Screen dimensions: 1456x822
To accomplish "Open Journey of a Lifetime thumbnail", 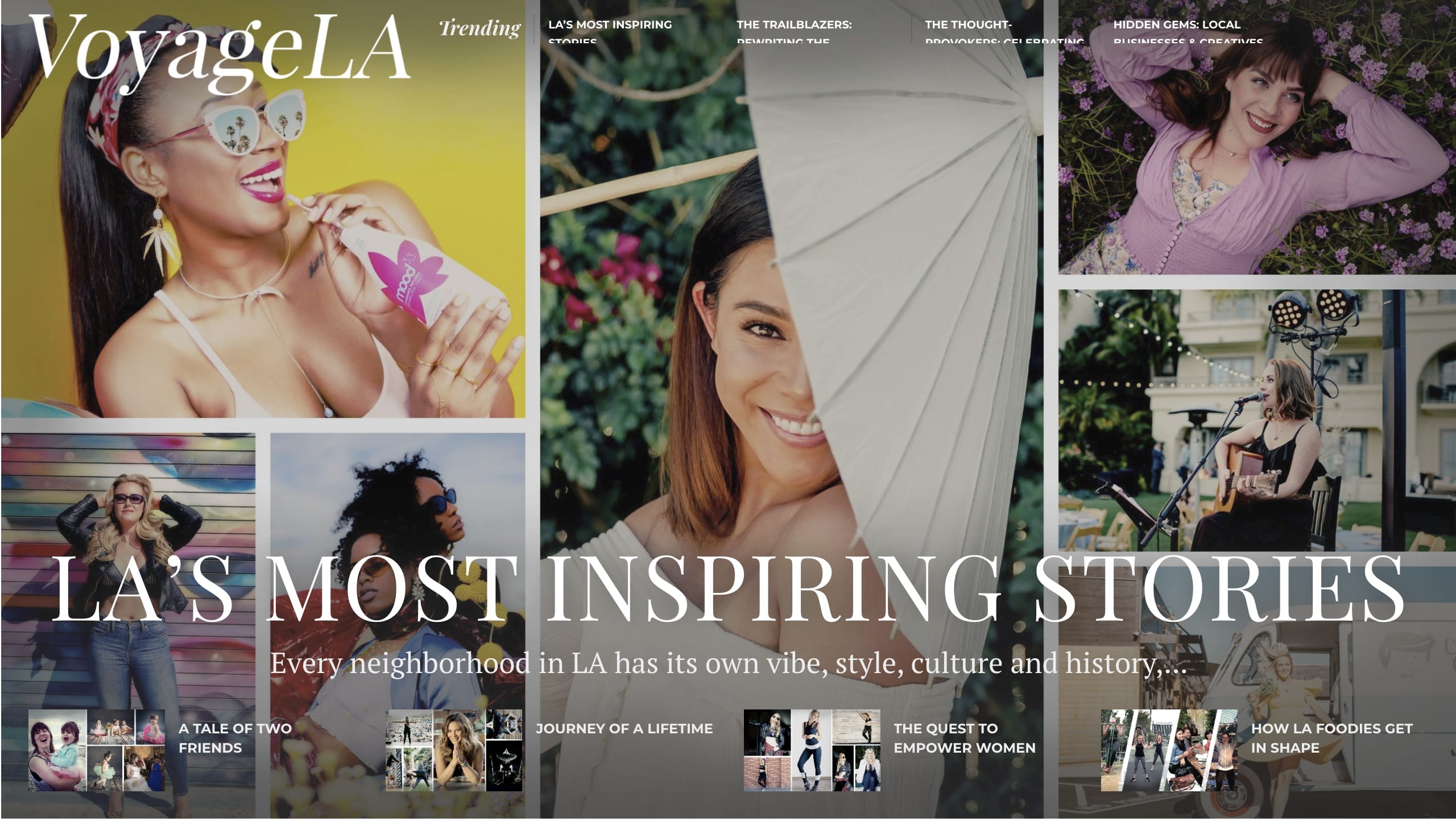I will [454, 750].
